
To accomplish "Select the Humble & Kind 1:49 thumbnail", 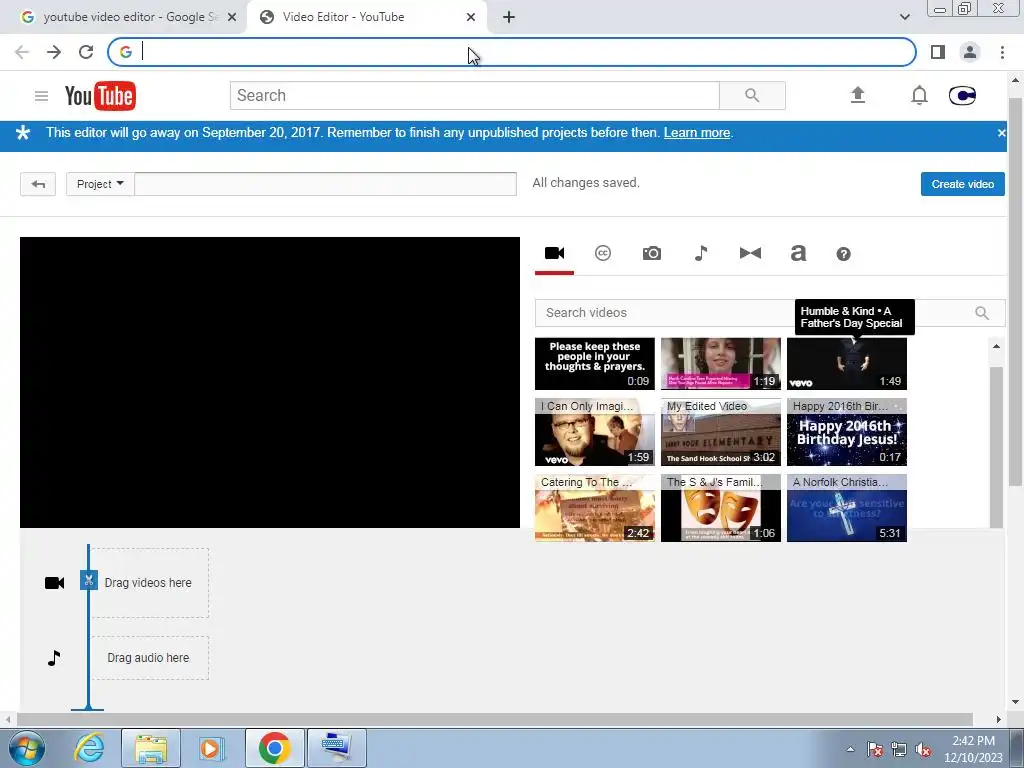I will (x=846, y=363).
